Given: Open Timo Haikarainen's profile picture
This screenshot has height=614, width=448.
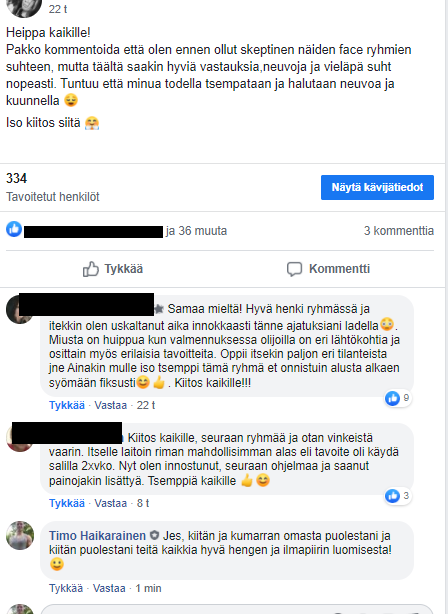Looking at the screenshot, I should coord(20,535).
